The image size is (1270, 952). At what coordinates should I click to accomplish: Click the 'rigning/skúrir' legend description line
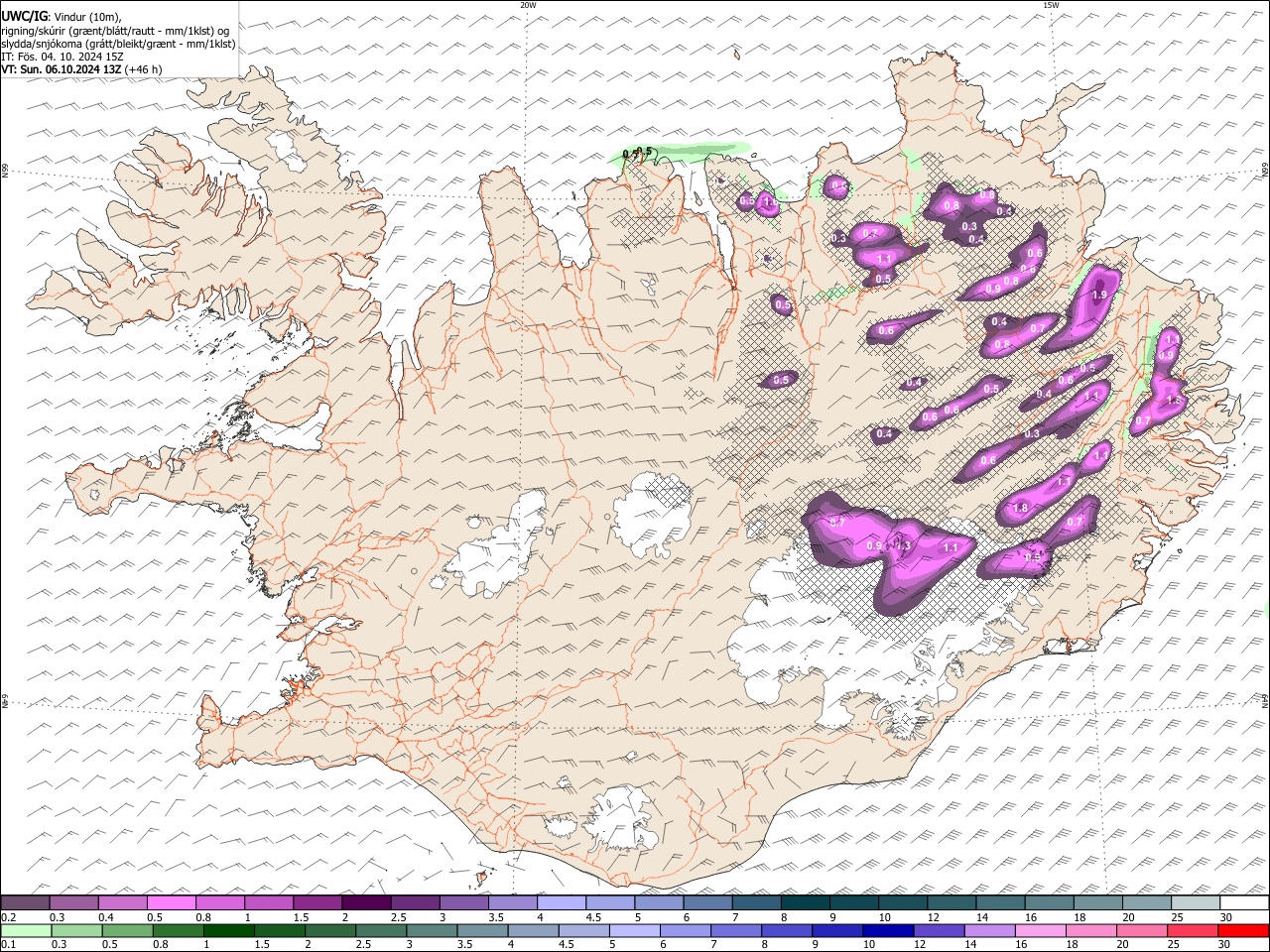coord(115,31)
